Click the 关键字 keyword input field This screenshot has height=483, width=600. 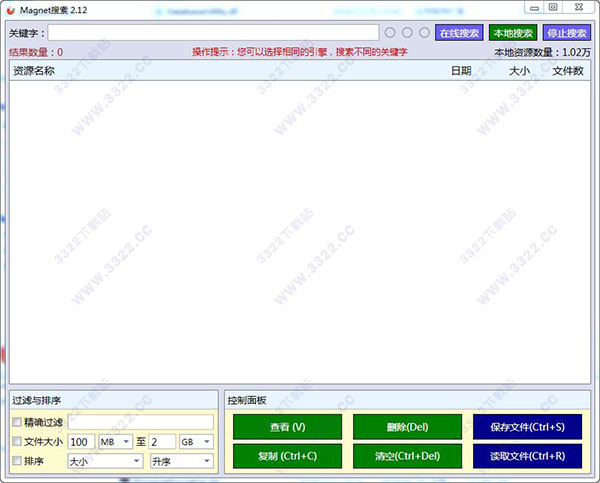click(213, 33)
